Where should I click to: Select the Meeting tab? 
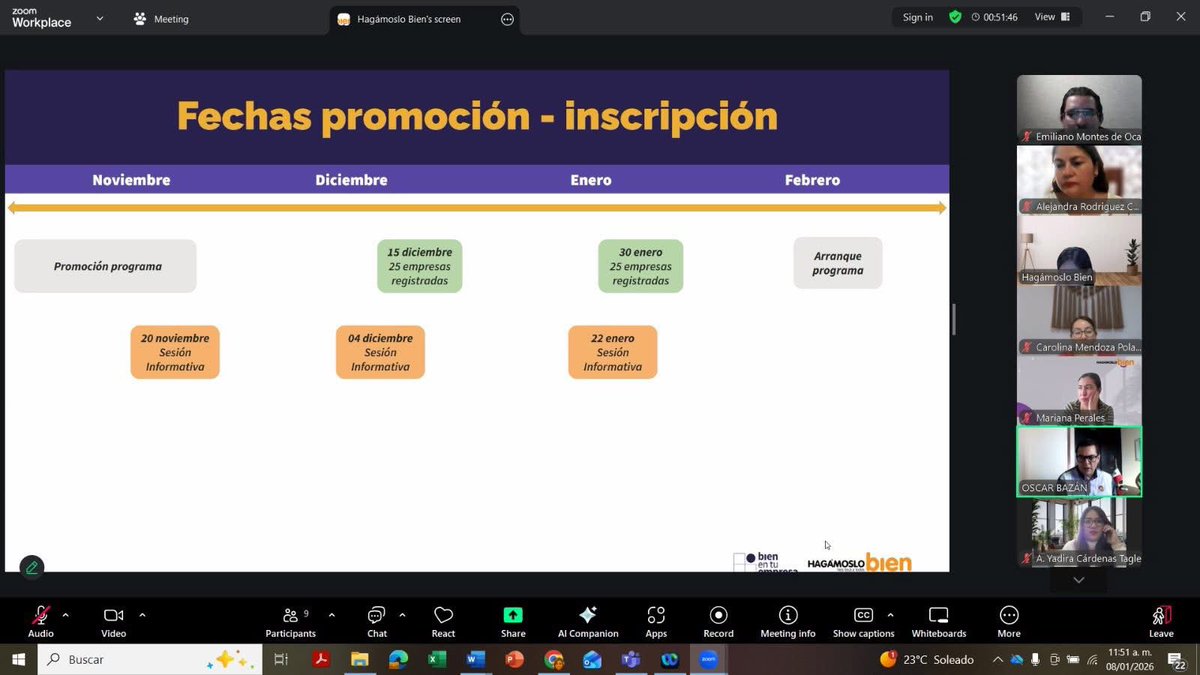coord(161,19)
